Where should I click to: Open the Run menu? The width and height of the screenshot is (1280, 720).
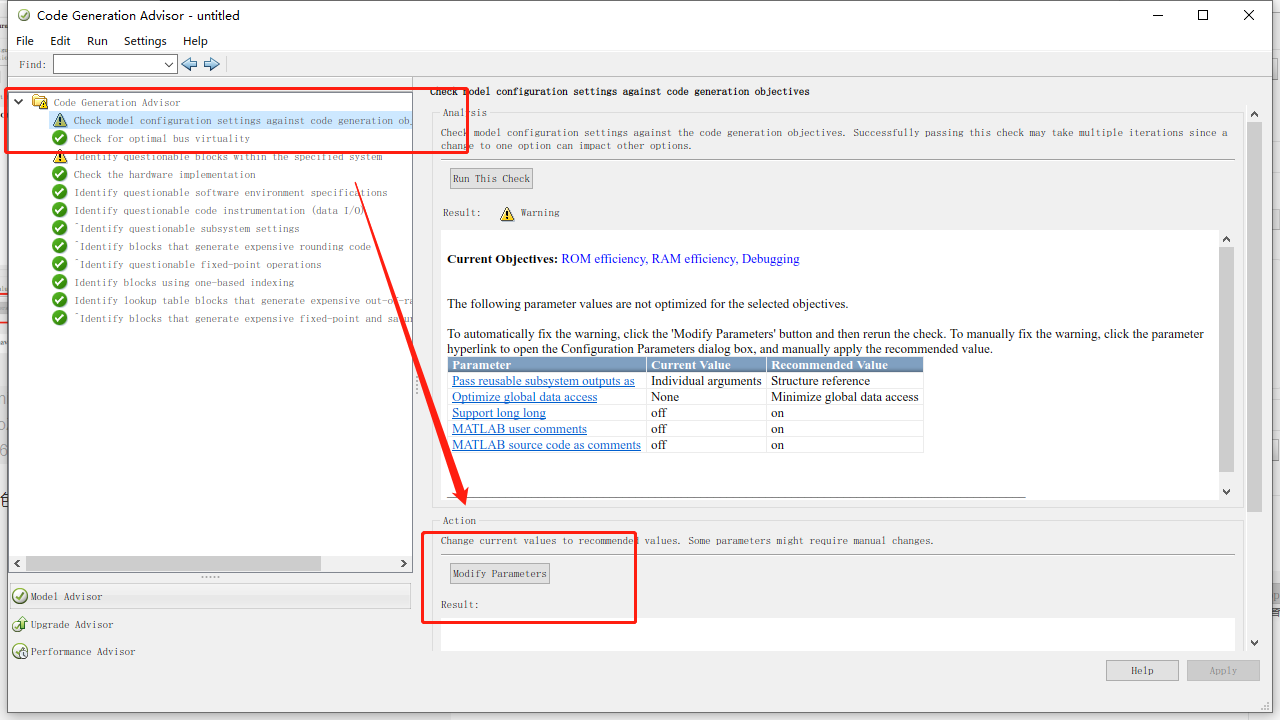coord(97,41)
